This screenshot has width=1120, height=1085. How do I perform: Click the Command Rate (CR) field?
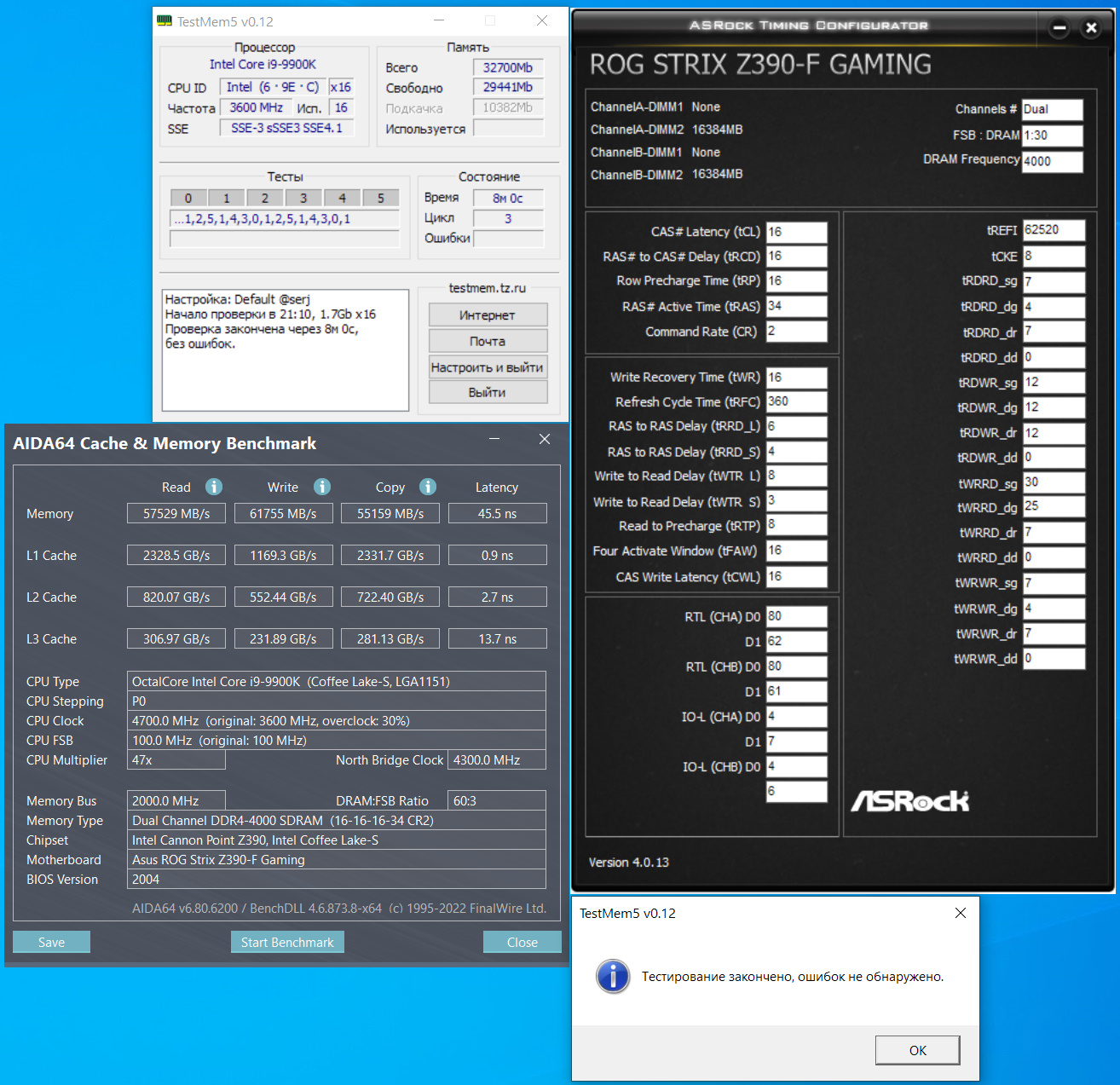(796, 332)
